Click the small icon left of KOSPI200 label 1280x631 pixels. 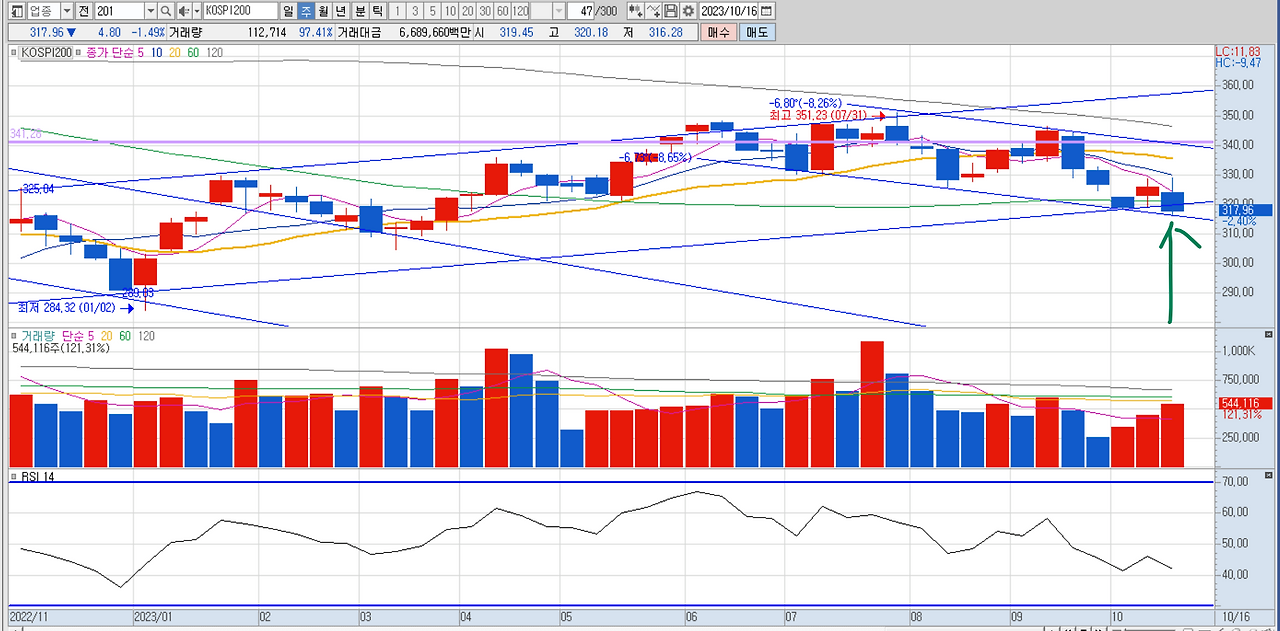coord(13,52)
